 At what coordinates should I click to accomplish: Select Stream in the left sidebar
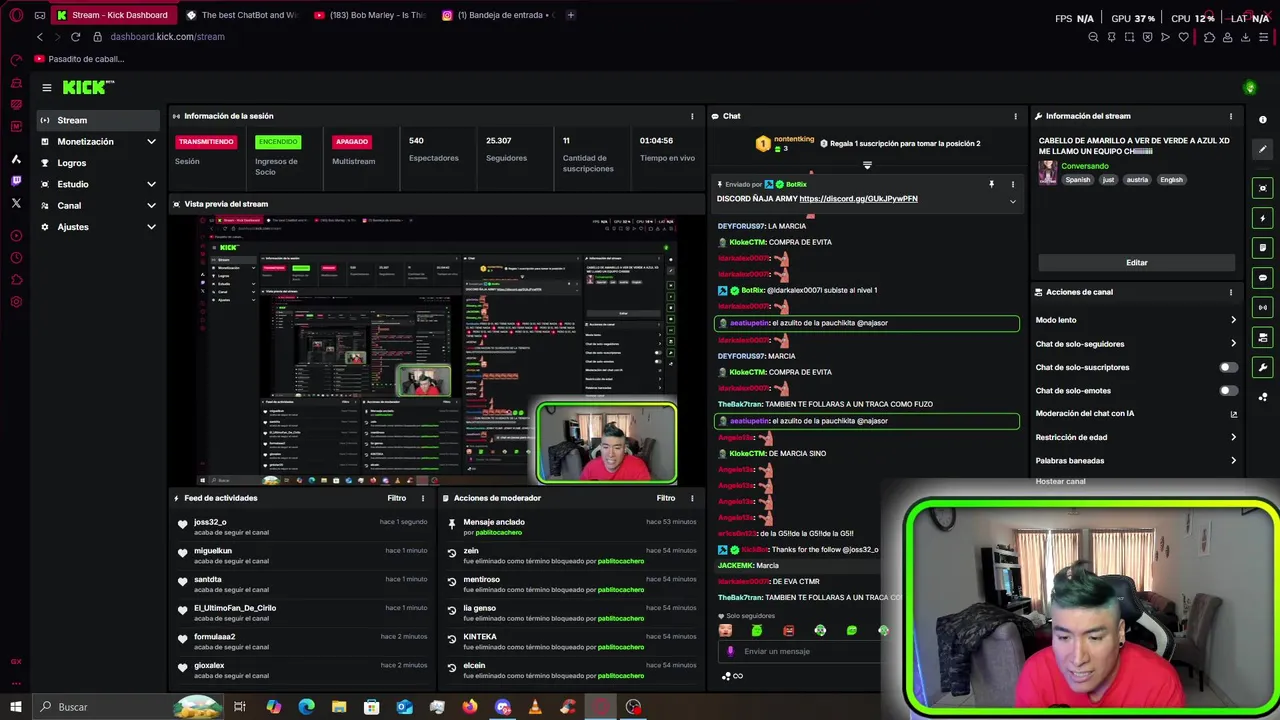[x=98, y=120]
